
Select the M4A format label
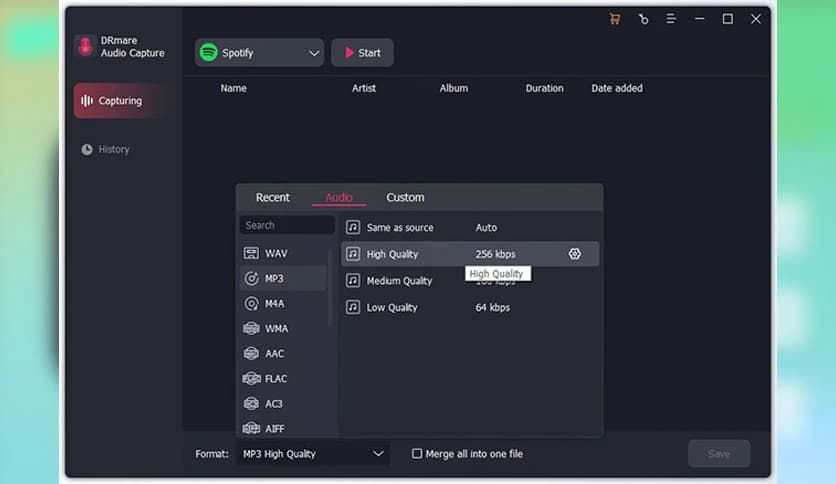275,303
